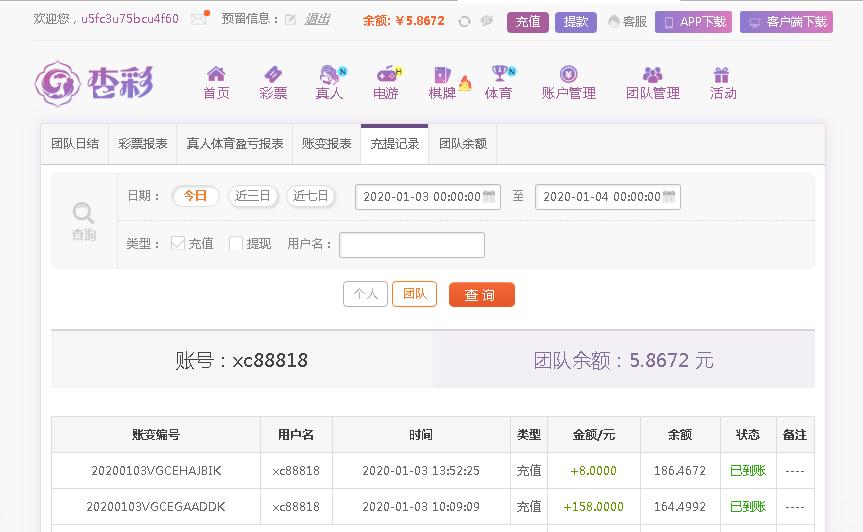Switch to the 团队余额 tab
Image resolution: width=863 pixels, height=532 pixels.
point(463,144)
